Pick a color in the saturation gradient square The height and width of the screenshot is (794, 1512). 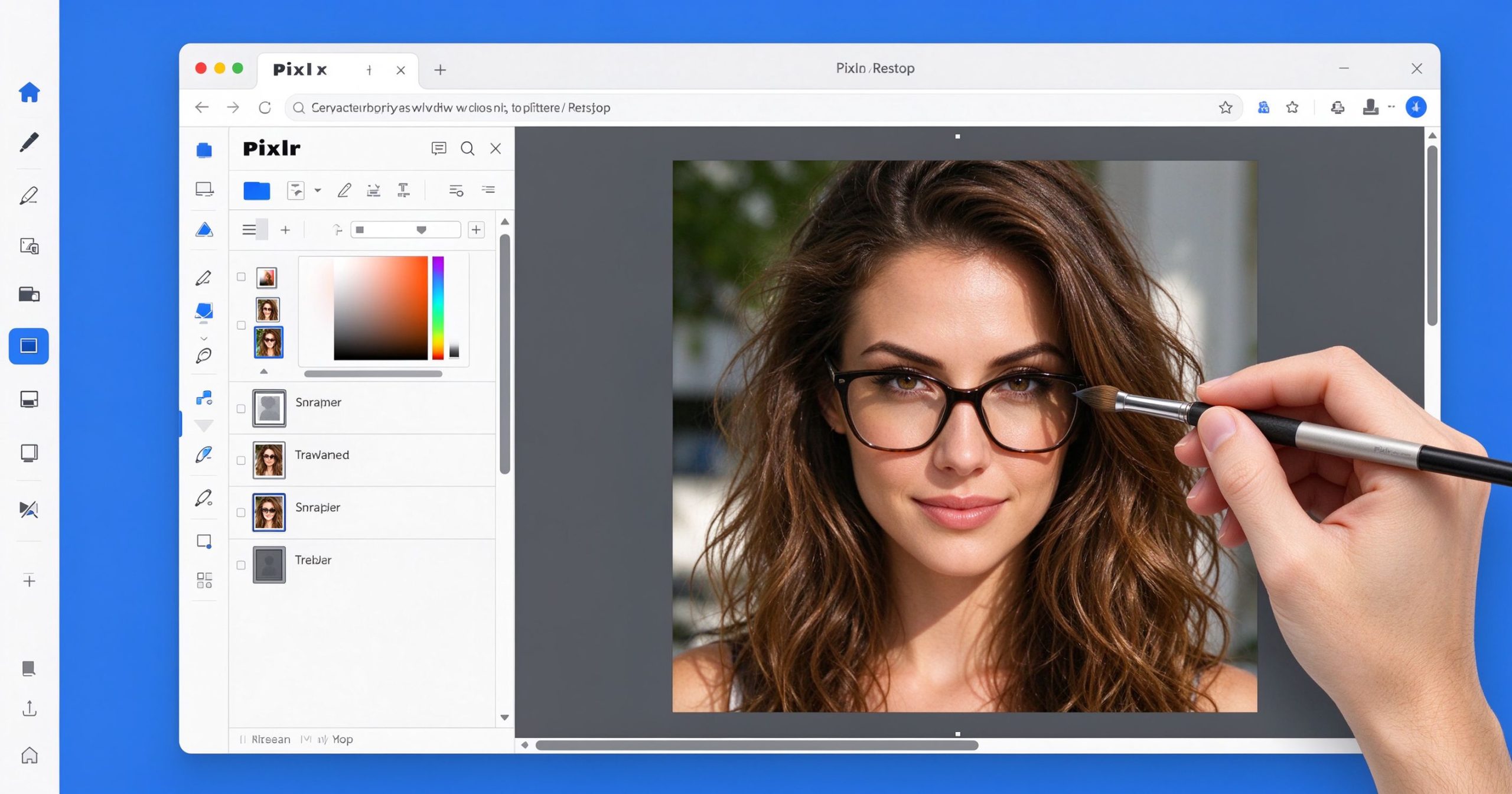[380, 308]
